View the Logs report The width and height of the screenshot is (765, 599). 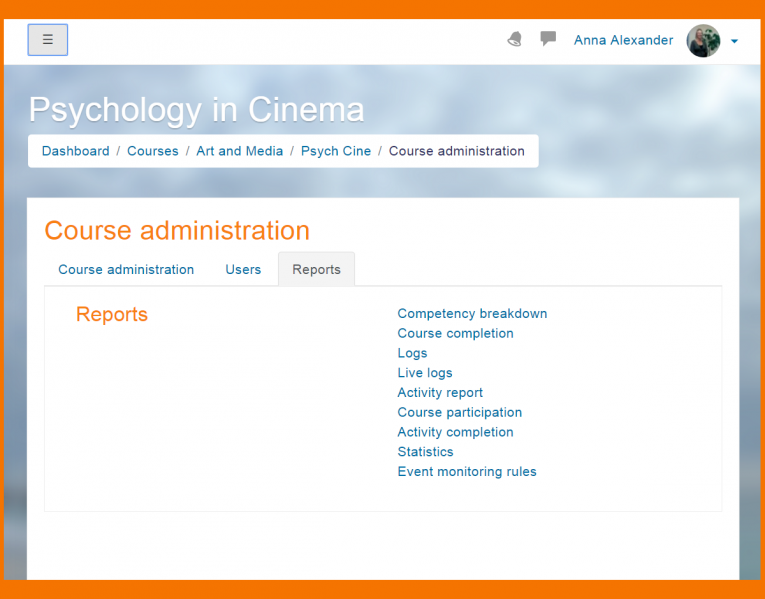click(412, 353)
